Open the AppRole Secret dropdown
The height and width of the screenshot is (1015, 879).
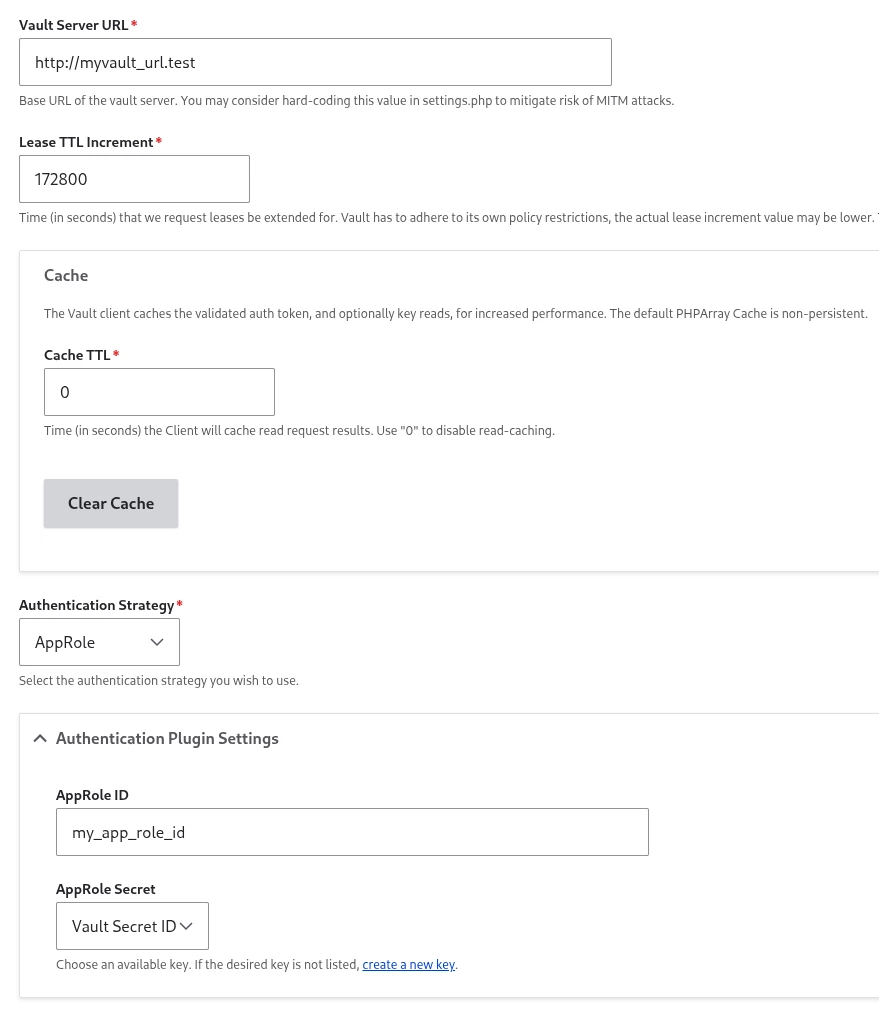coord(132,926)
